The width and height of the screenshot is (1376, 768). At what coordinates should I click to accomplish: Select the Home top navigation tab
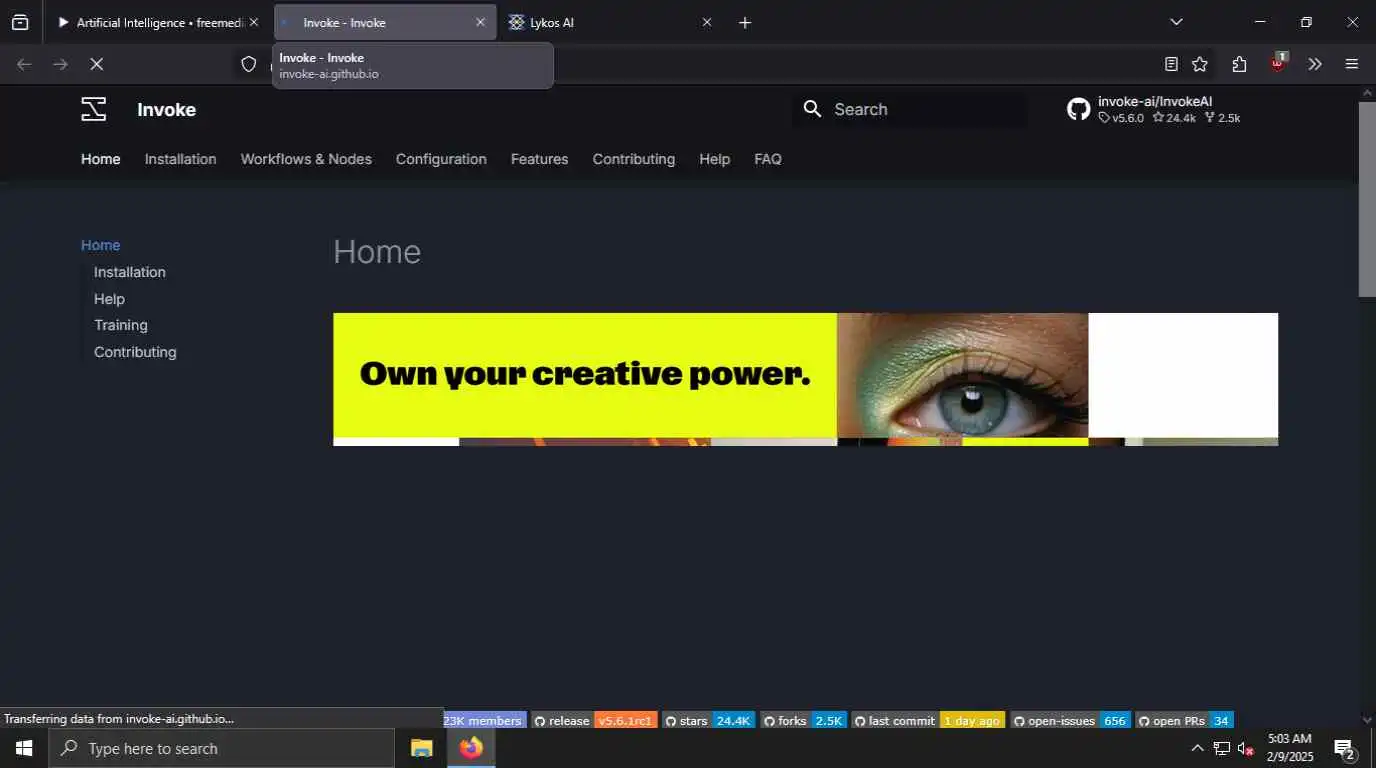100,159
